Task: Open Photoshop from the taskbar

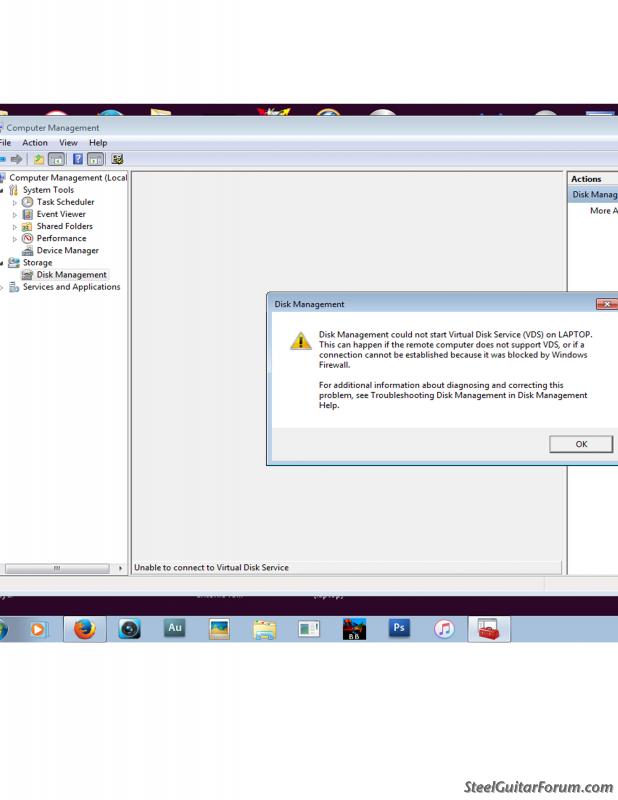Action: pos(399,629)
